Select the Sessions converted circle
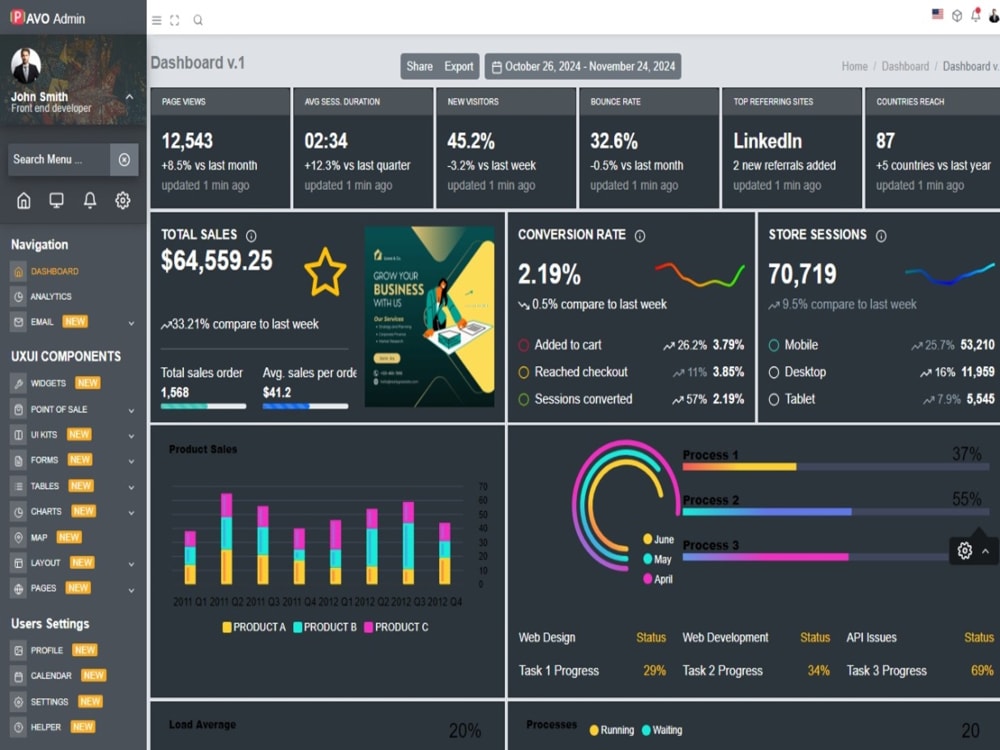Viewport: 1000px width, 750px height. point(524,400)
